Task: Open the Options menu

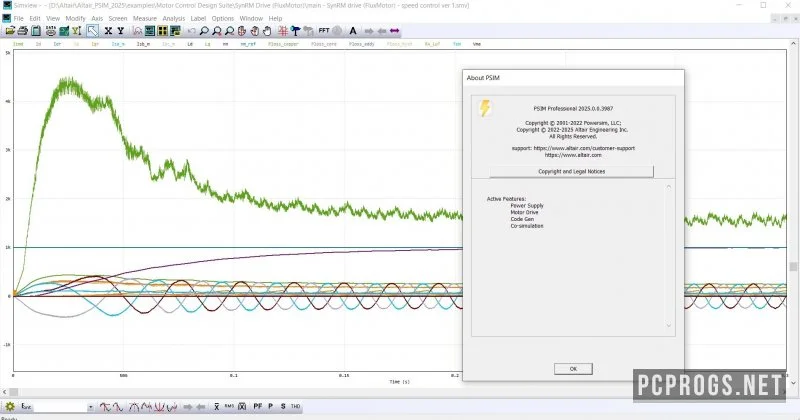Action: tap(223, 18)
